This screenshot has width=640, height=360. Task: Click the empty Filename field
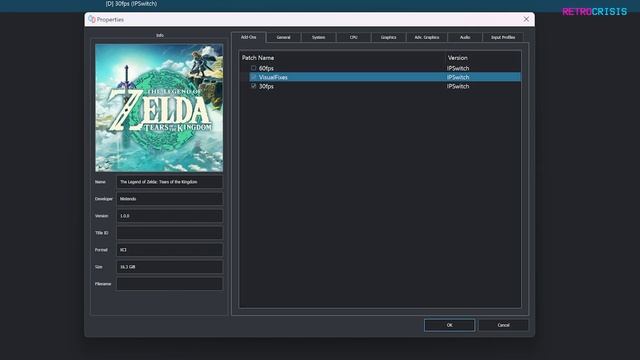pyautogui.click(x=170, y=284)
